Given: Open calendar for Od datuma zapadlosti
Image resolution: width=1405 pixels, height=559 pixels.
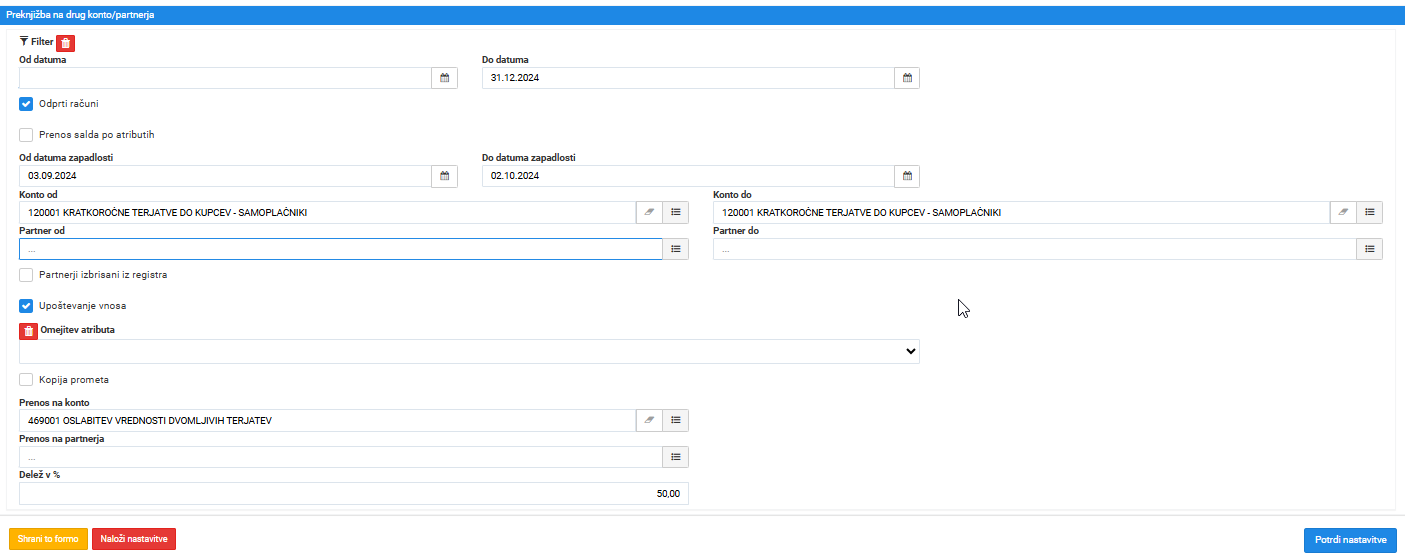Looking at the screenshot, I should [445, 176].
